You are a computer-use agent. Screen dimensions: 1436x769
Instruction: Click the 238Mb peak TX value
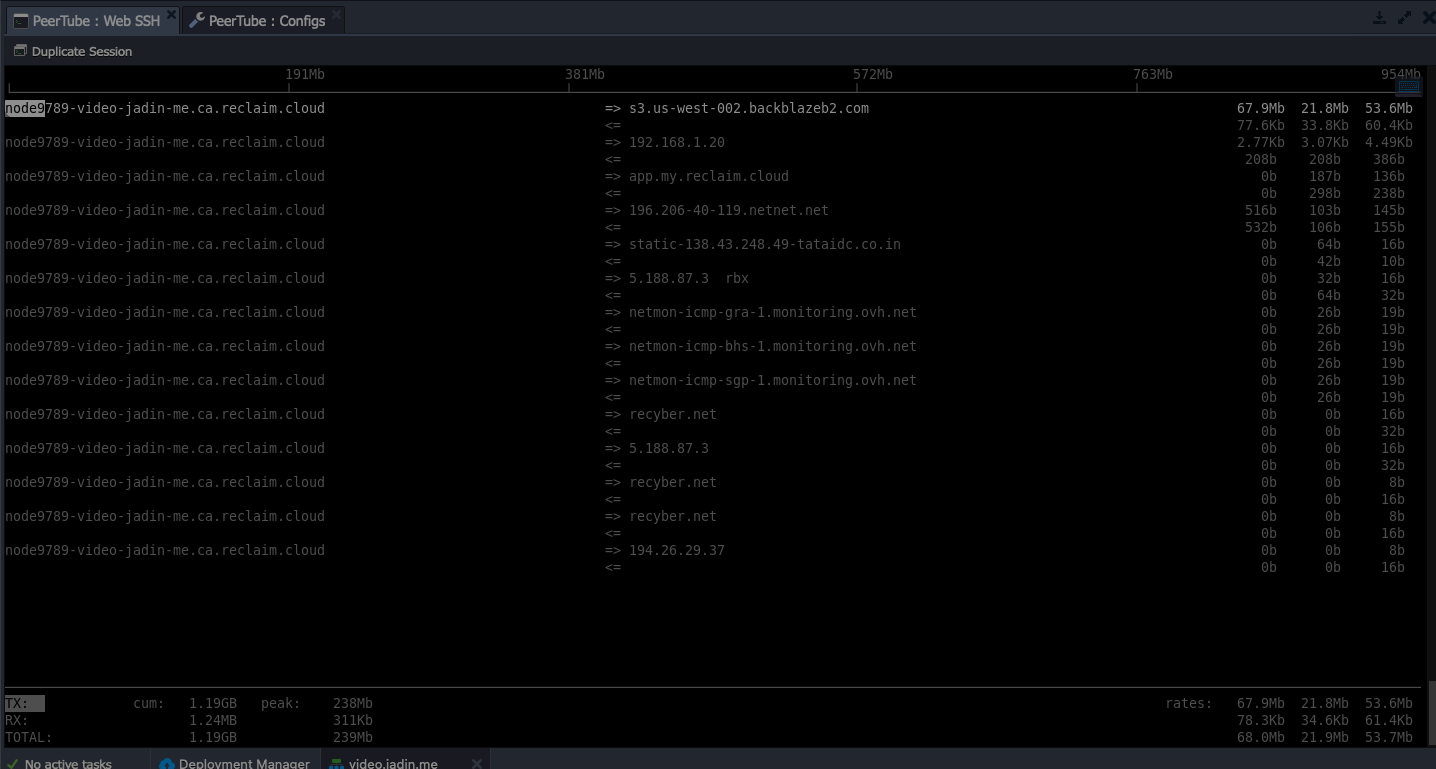pyautogui.click(x=353, y=703)
